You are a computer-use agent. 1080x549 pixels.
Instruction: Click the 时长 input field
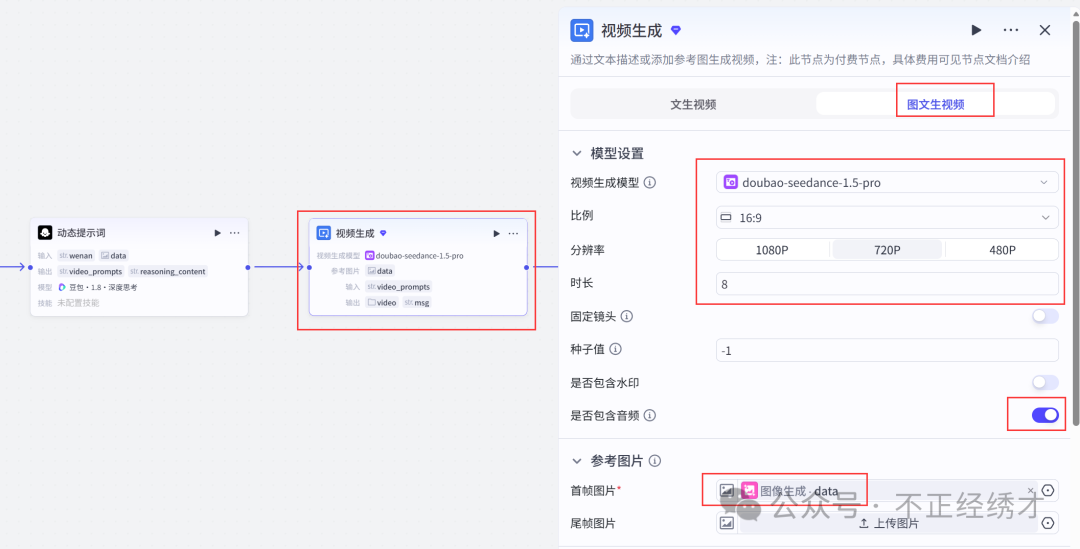pos(887,283)
